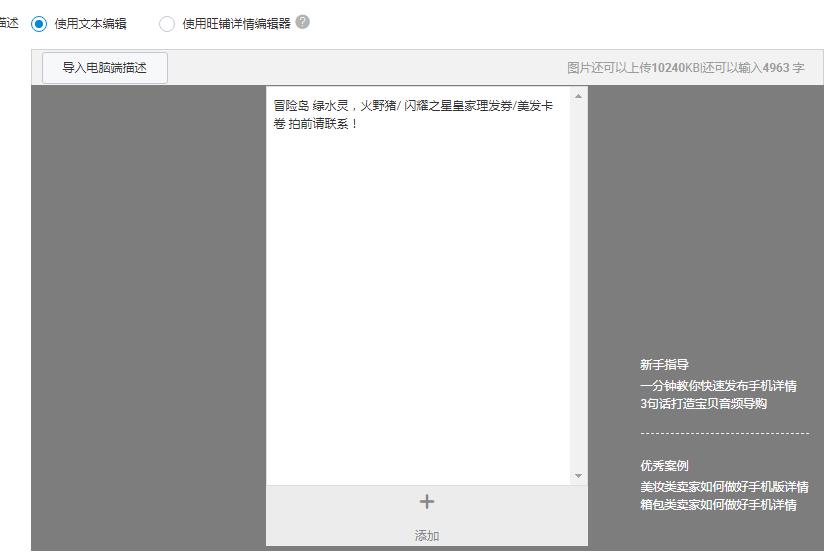Screen dimensions: 834x559
Task: Open 3句话打造宝贝音频导购 link
Action: tap(703, 404)
